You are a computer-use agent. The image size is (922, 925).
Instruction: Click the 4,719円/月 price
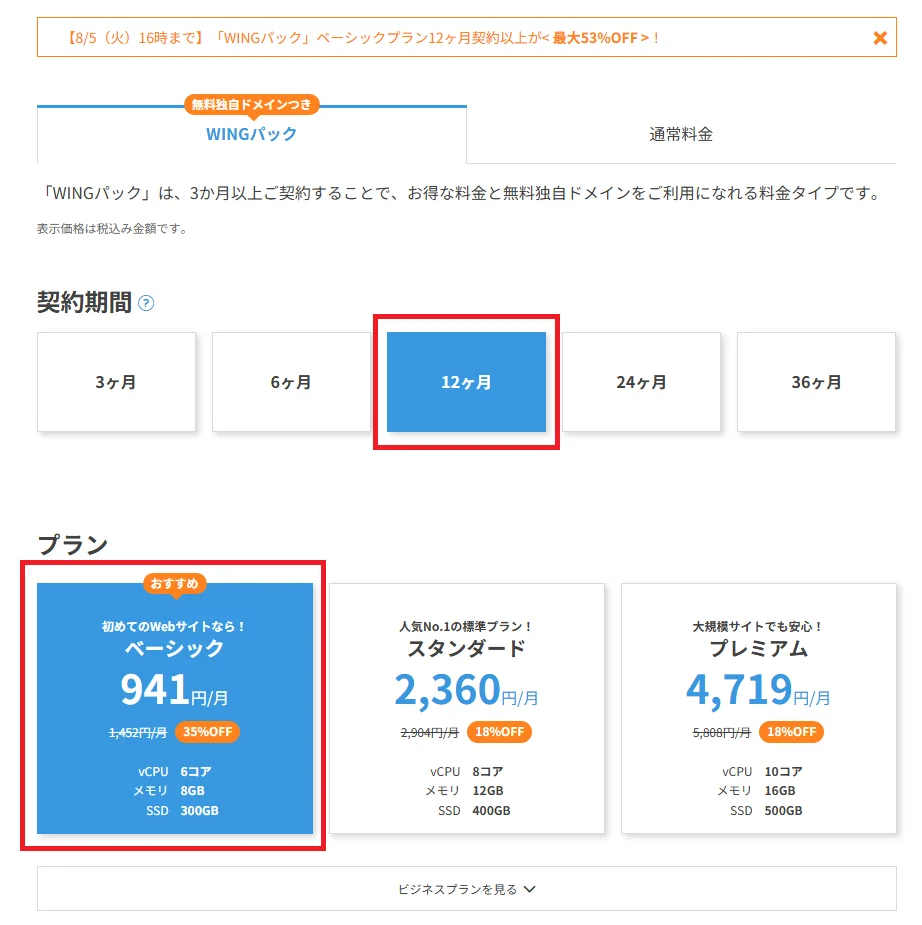759,689
